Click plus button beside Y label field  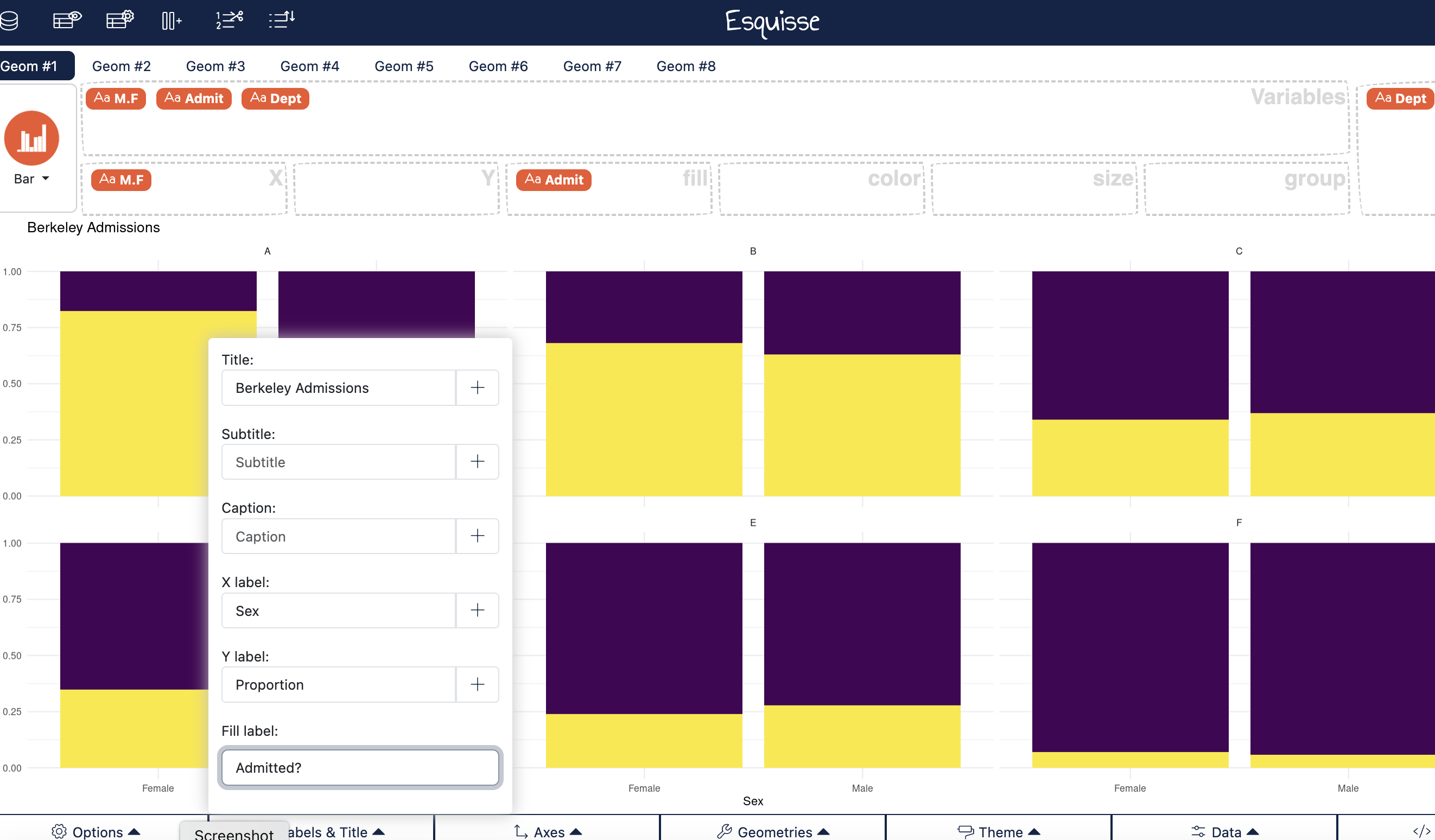click(x=477, y=684)
